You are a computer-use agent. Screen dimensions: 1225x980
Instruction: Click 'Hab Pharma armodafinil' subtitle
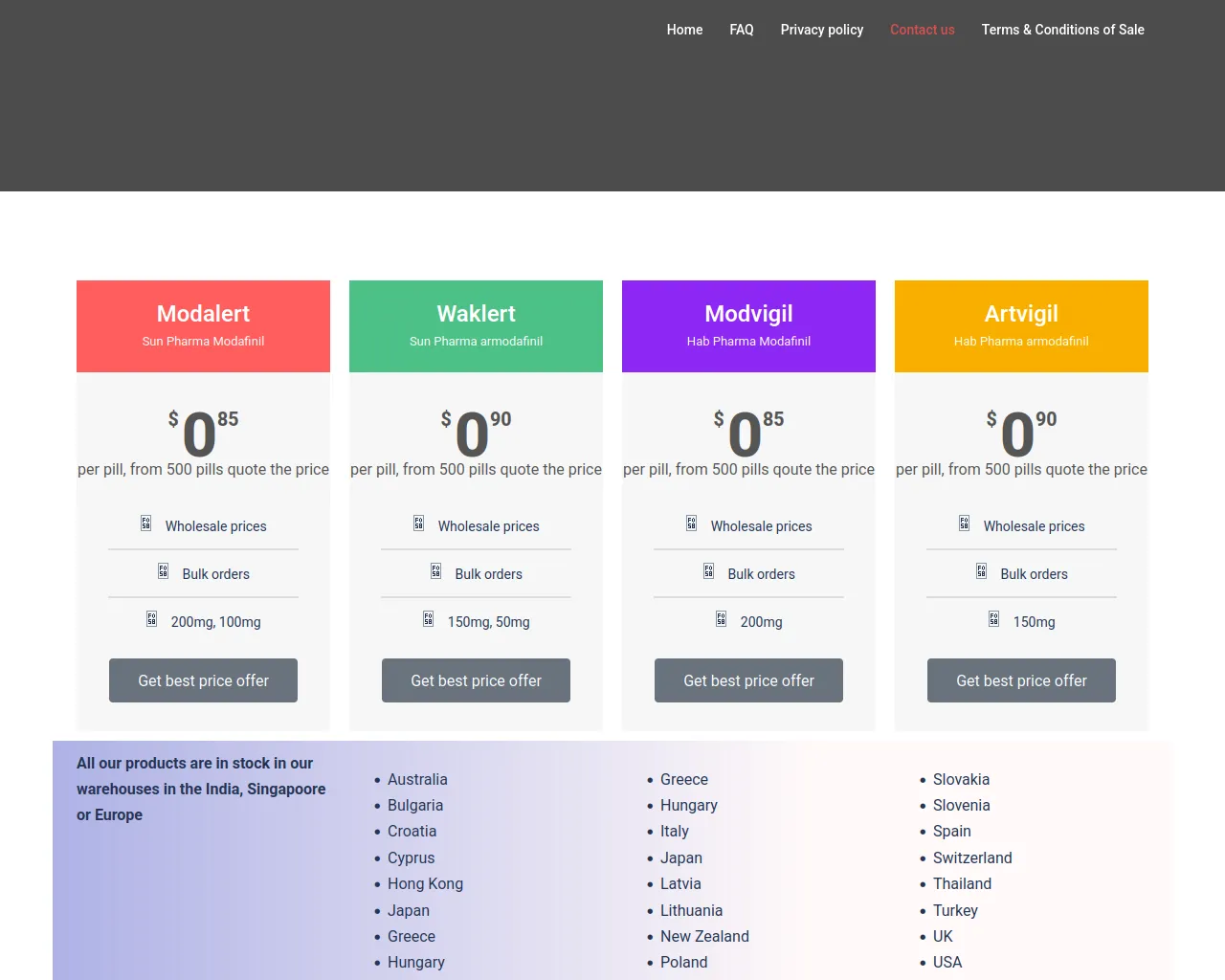tap(1021, 342)
